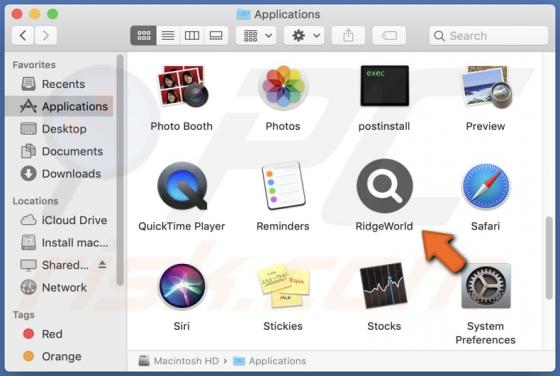Click the Share toolbar button
This screenshot has height=376, width=560.
click(x=348, y=35)
